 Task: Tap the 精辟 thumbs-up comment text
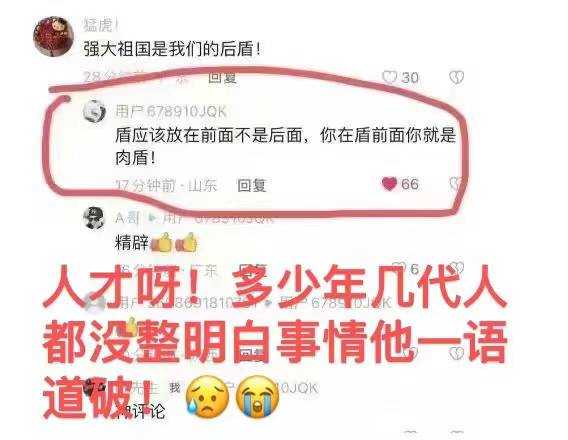(156, 242)
